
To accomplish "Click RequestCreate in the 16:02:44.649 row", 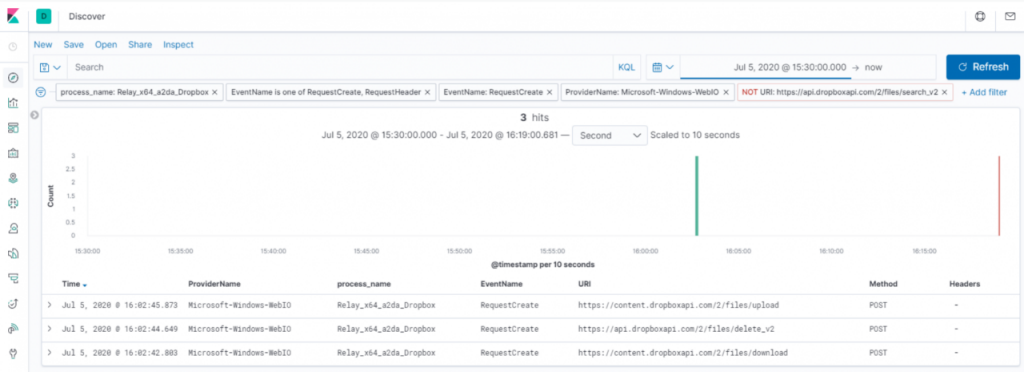I will [509, 329].
